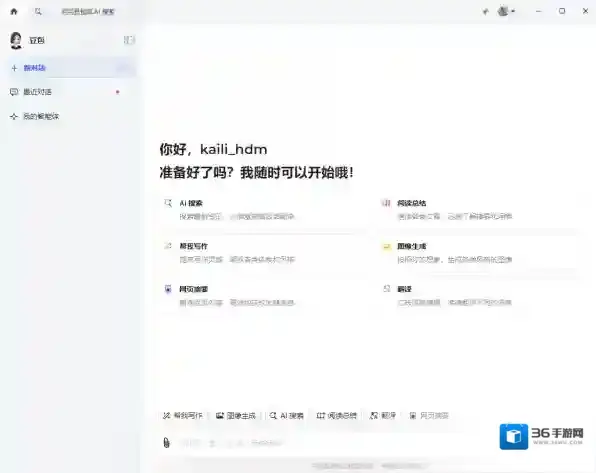Click into the message input box at bottom
The height and width of the screenshot is (473, 596).
(327, 443)
